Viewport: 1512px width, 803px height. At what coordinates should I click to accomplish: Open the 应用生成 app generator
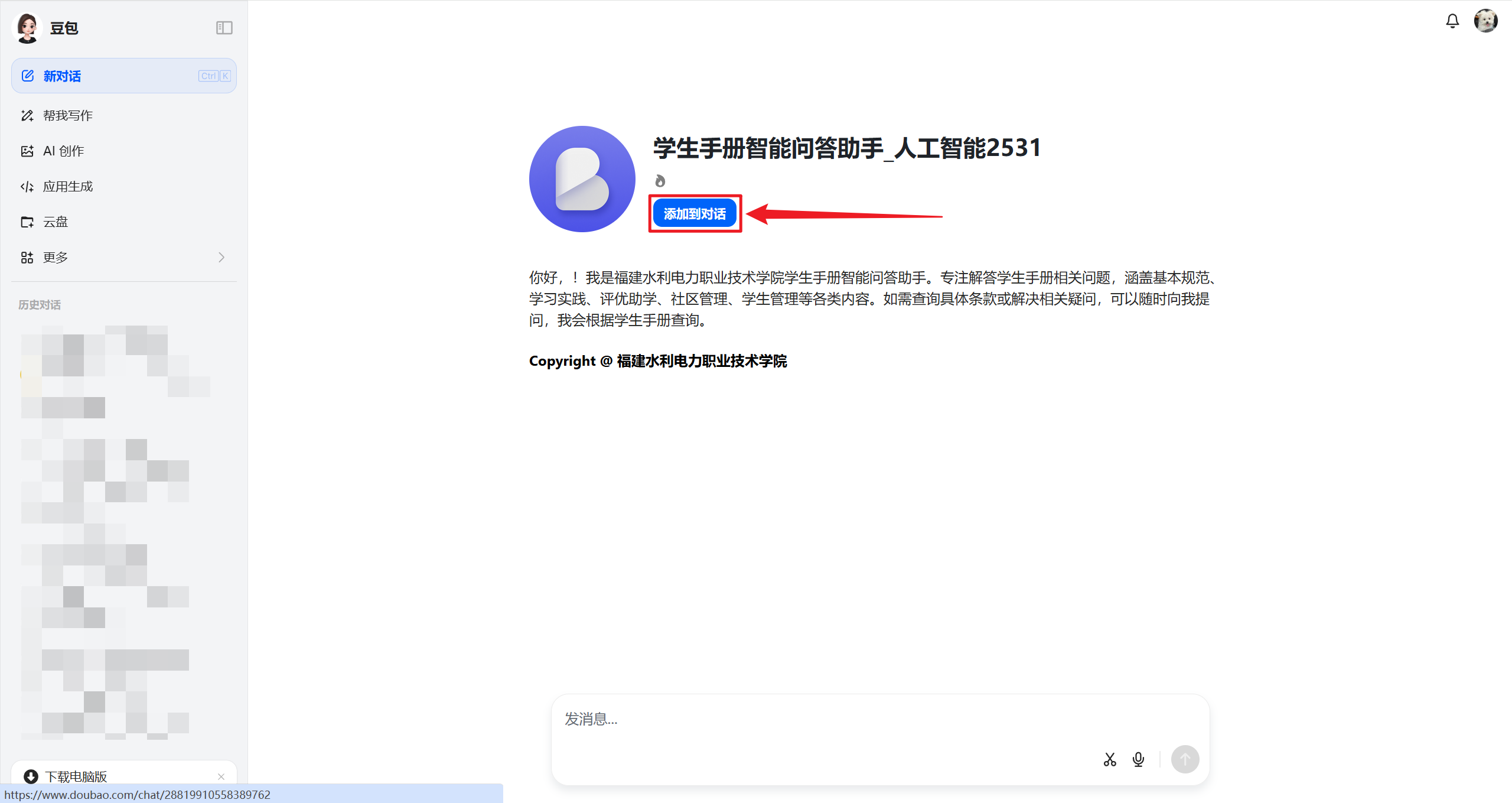click(67, 186)
